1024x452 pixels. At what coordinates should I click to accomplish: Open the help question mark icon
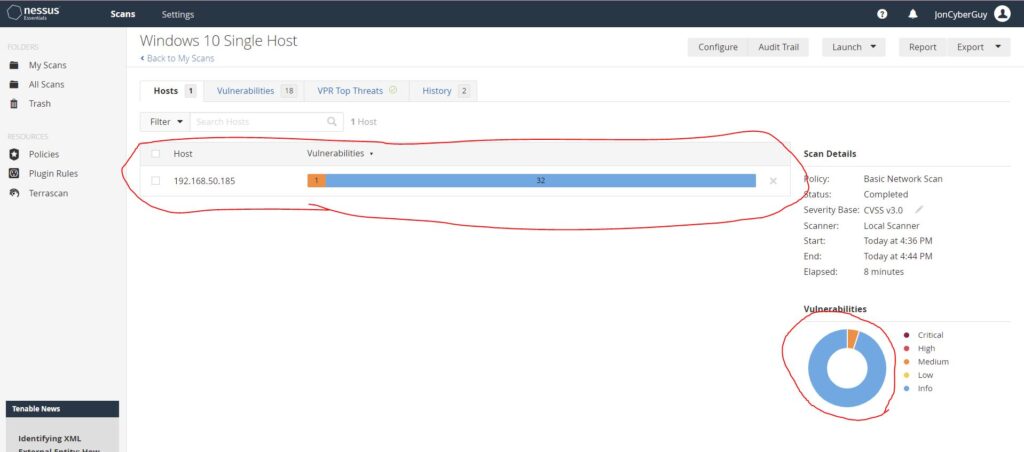tap(882, 14)
